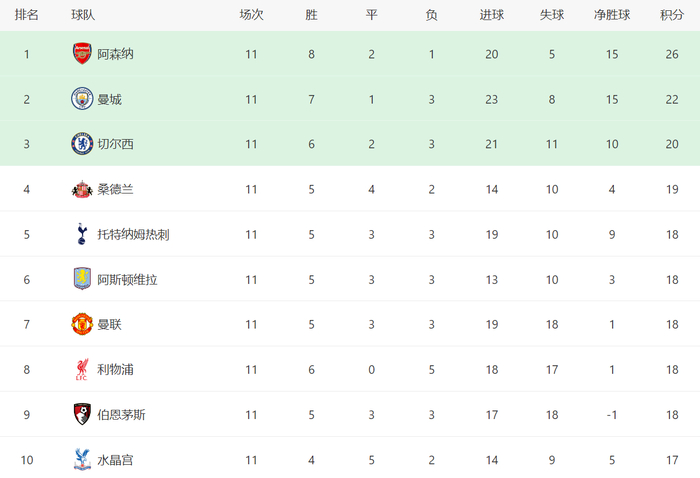
Task: Click the Manchester United club crest
Action: 82,324
